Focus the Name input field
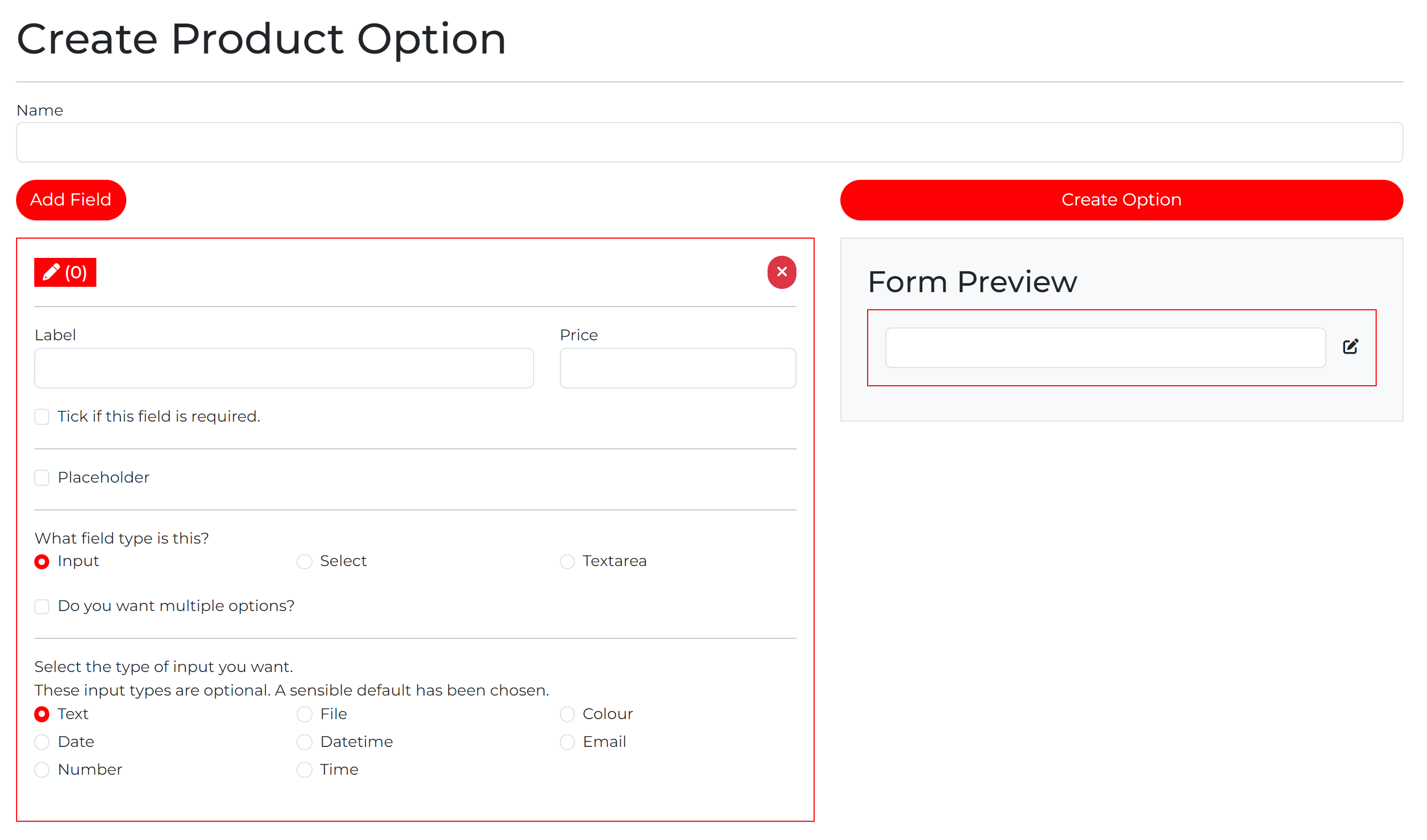Viewport: 1427px width, 840px height. click(710, 142)
